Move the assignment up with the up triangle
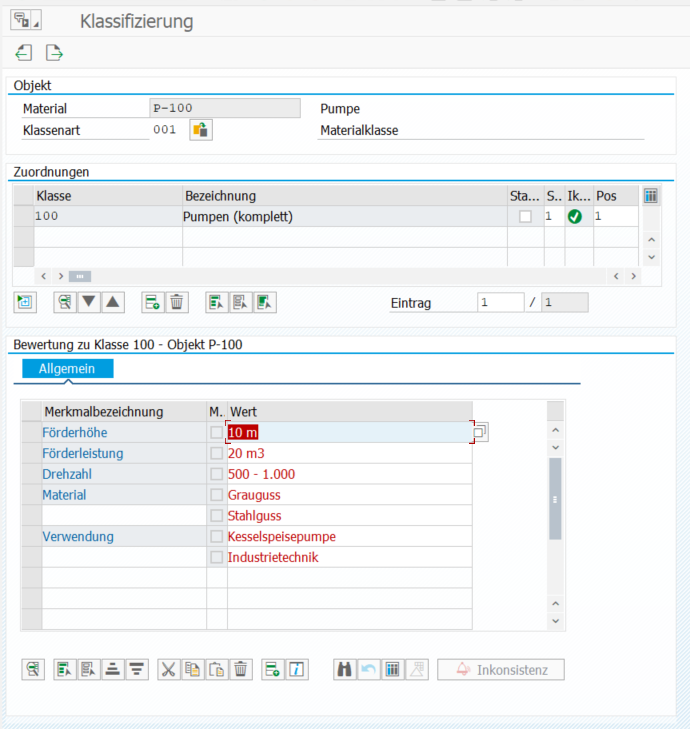The height and width of the screenshot is (729, 690). point(113,303)
